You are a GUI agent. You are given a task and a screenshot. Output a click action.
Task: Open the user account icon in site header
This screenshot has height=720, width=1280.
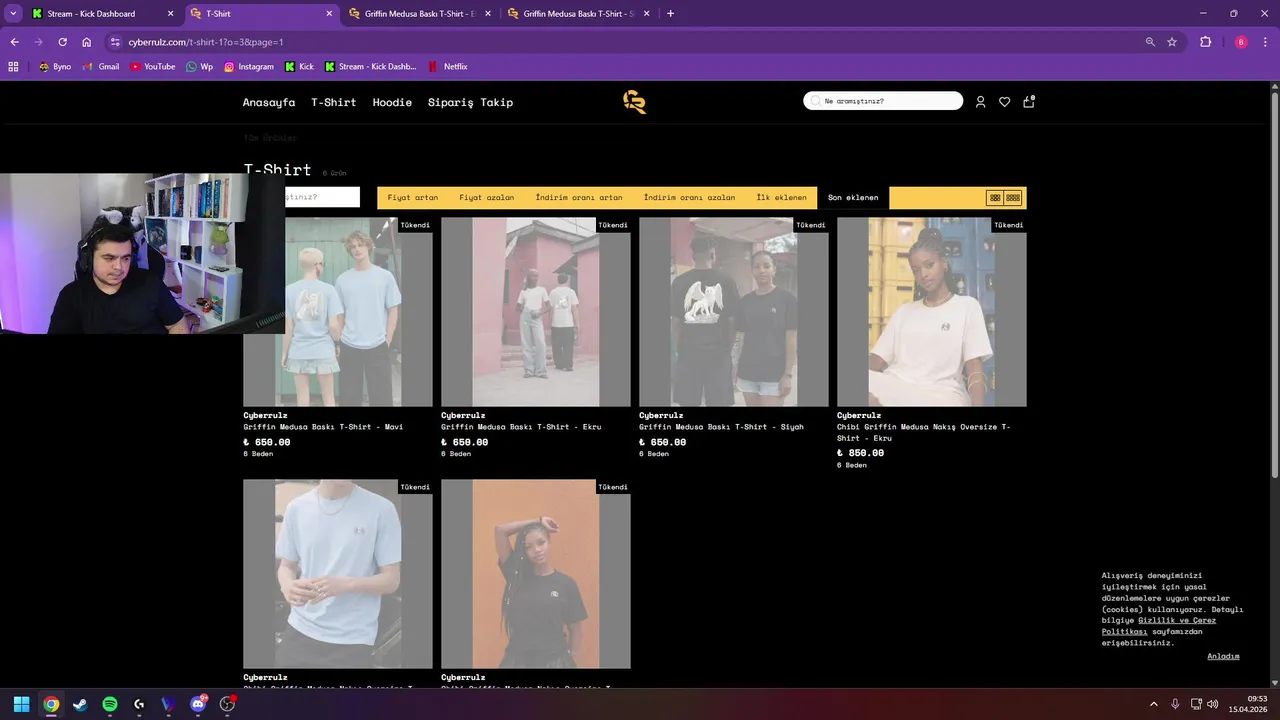[980, 102]
